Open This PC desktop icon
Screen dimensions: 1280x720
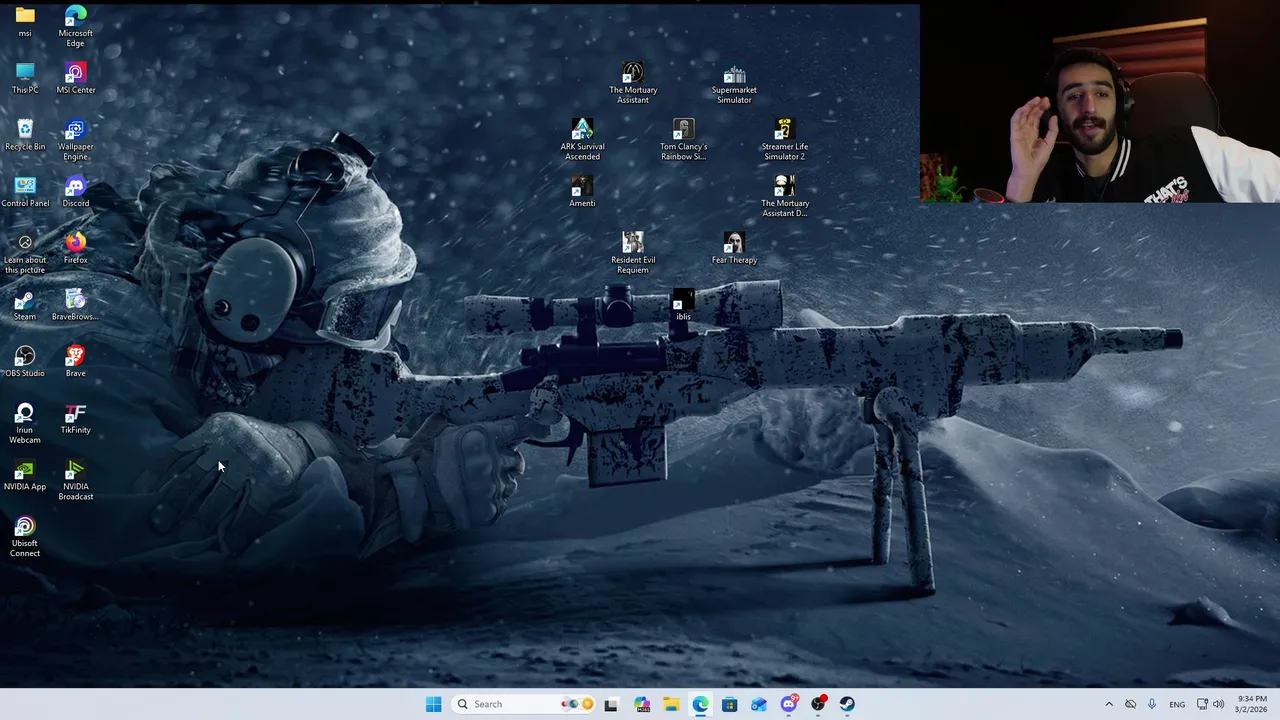25,78
